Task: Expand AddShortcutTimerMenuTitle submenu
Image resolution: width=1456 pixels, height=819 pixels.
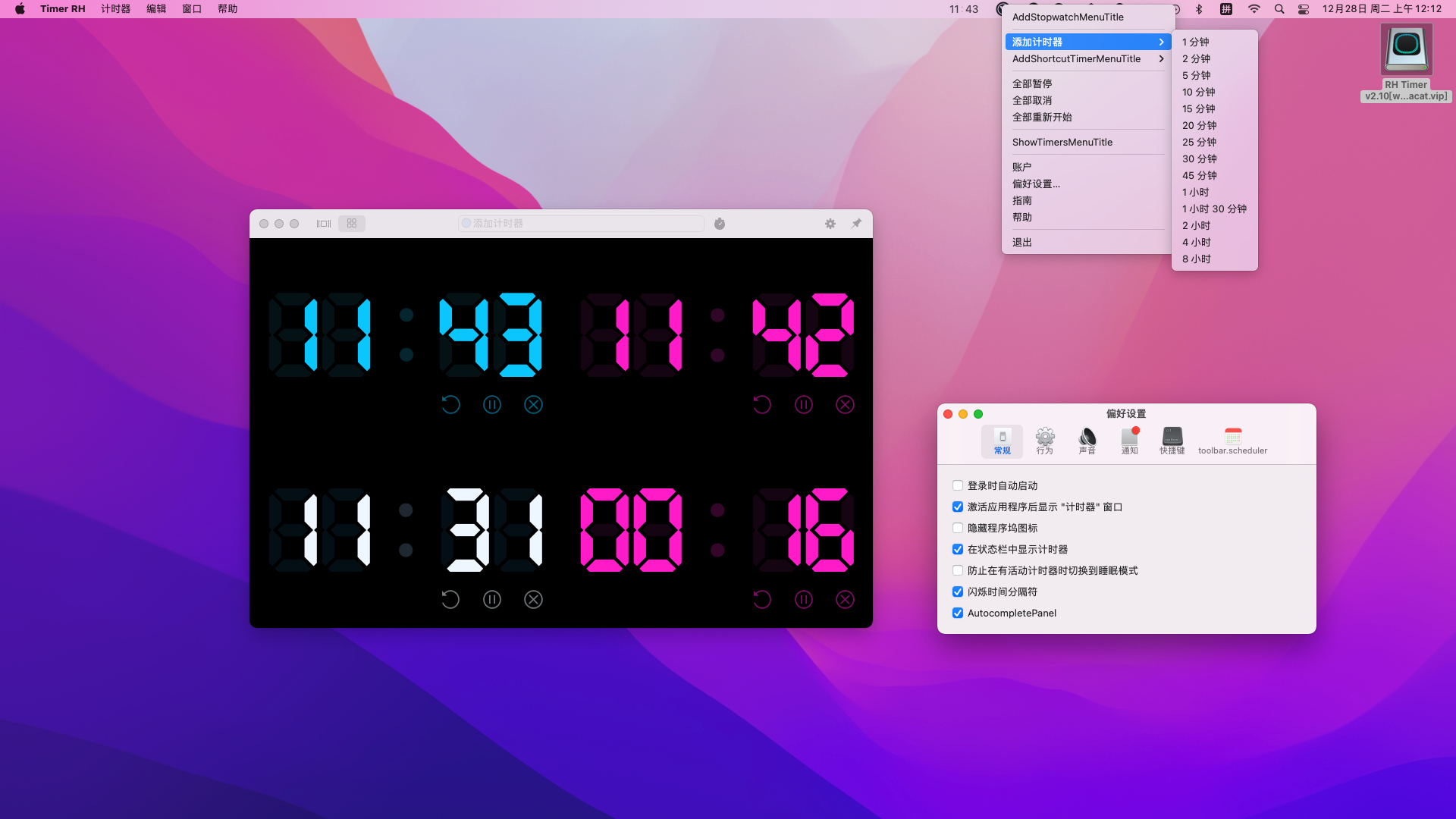Action: click(x=1088, y=59)
